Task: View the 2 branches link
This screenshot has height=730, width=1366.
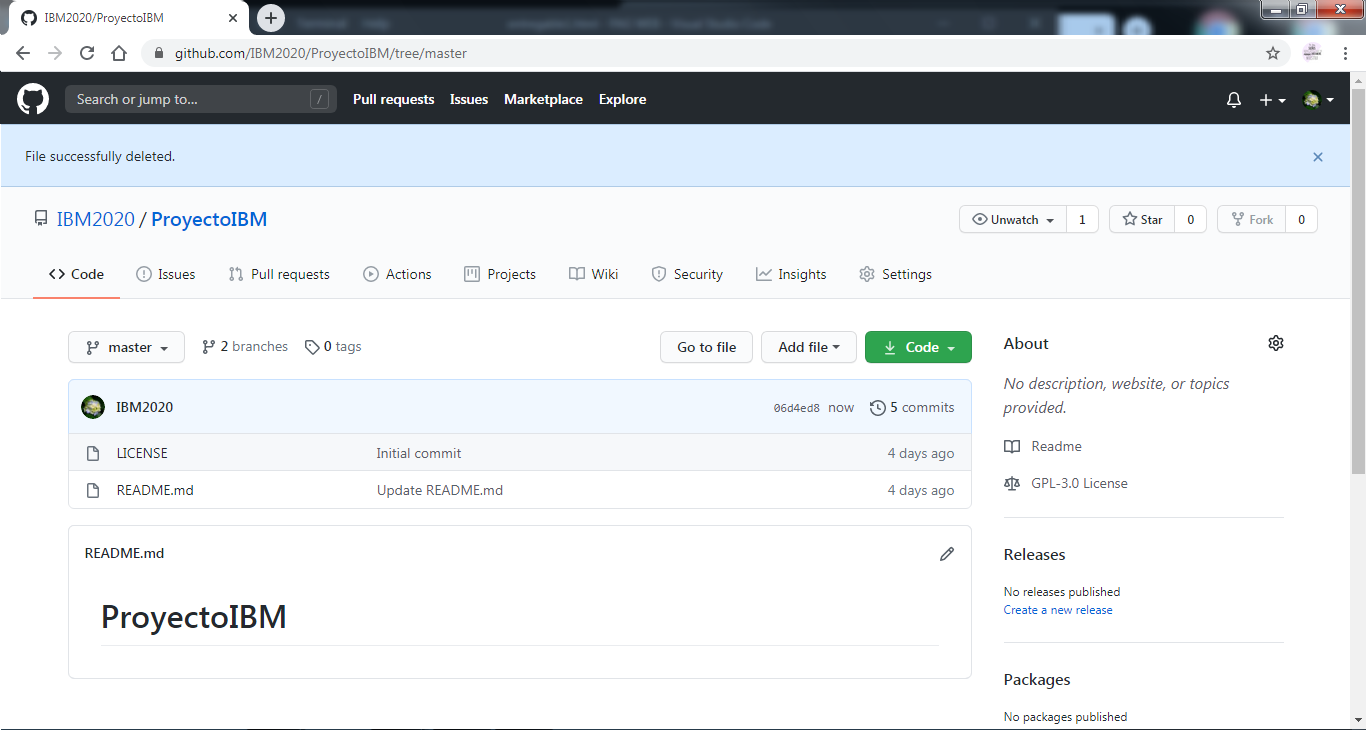Action: [245, 347]
